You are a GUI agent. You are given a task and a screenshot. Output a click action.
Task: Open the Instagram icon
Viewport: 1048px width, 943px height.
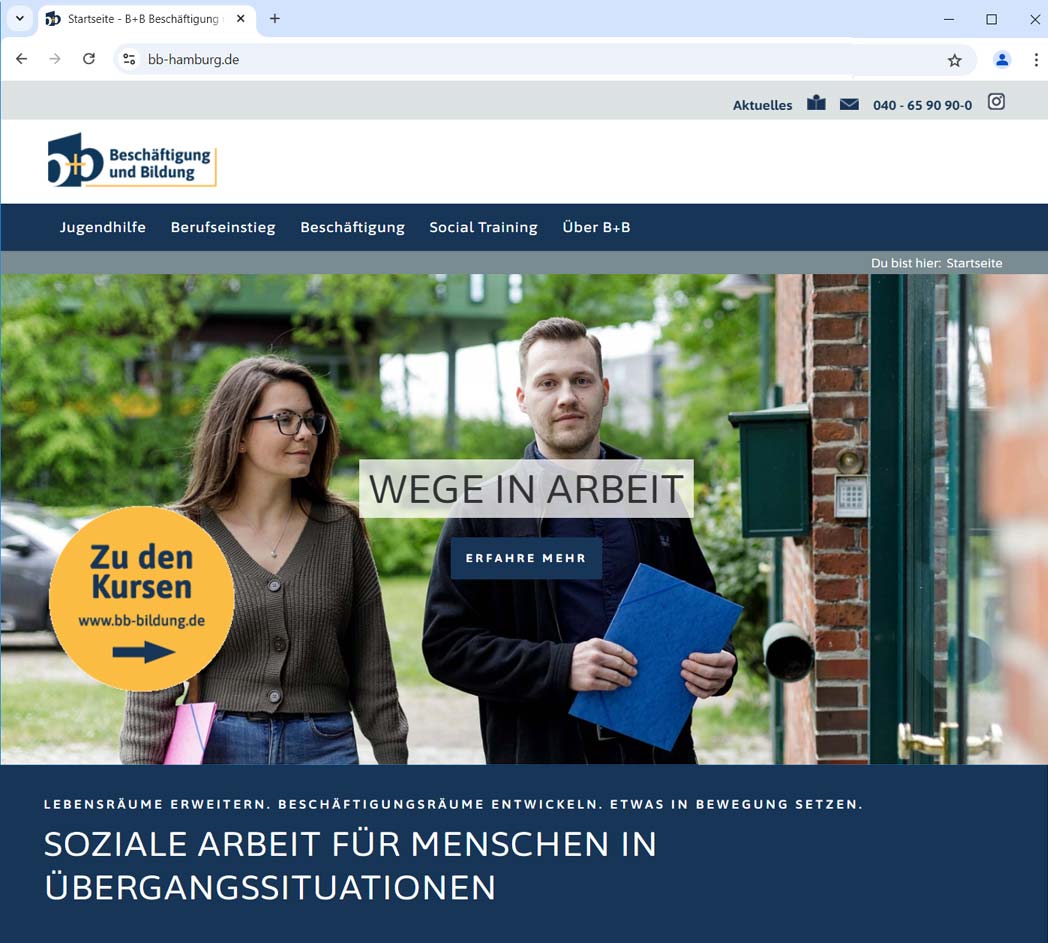(996, 102)
